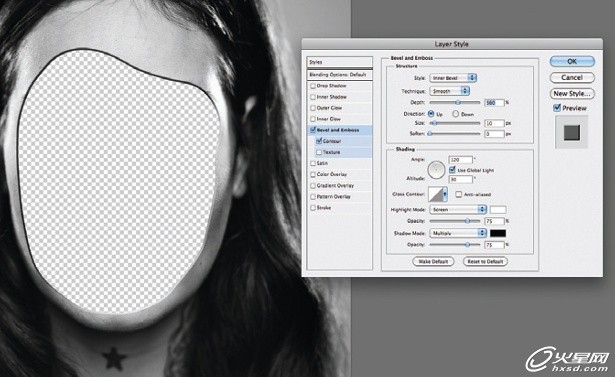The height and width of the screenshot is (377, 615).
Task: Click the style preview thumbnail square
Action: (571, 132)
